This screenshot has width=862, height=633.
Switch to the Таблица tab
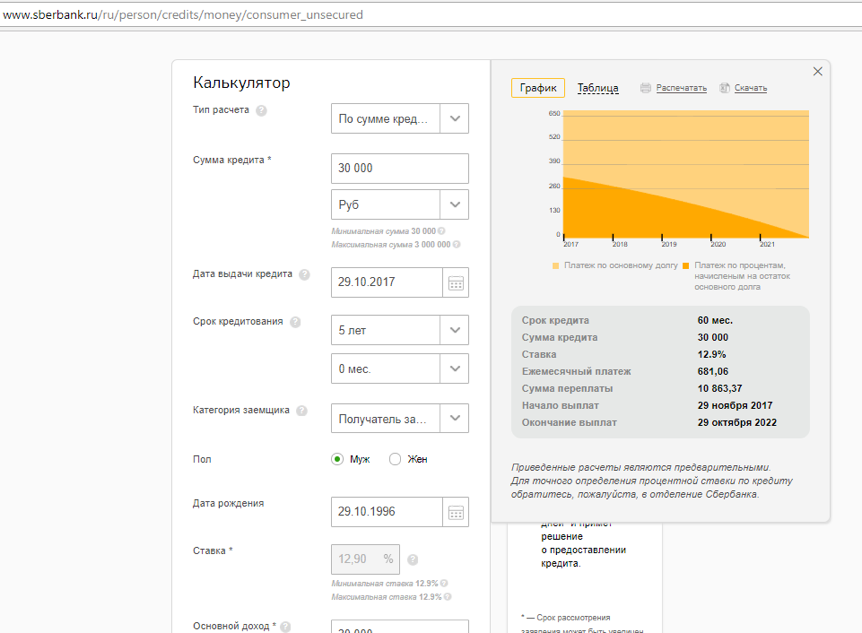[598, 88]
